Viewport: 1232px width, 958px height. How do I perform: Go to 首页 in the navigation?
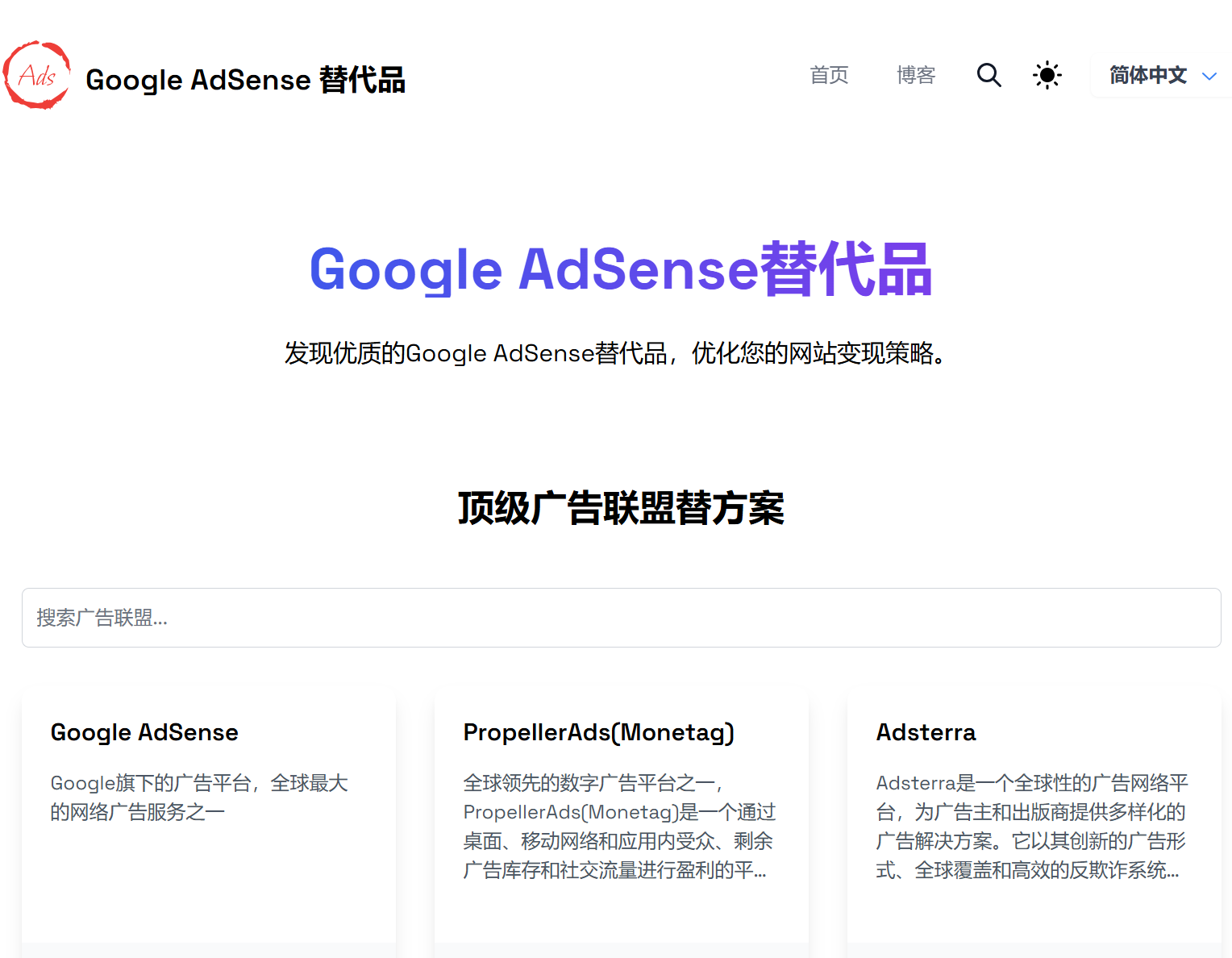829,75
